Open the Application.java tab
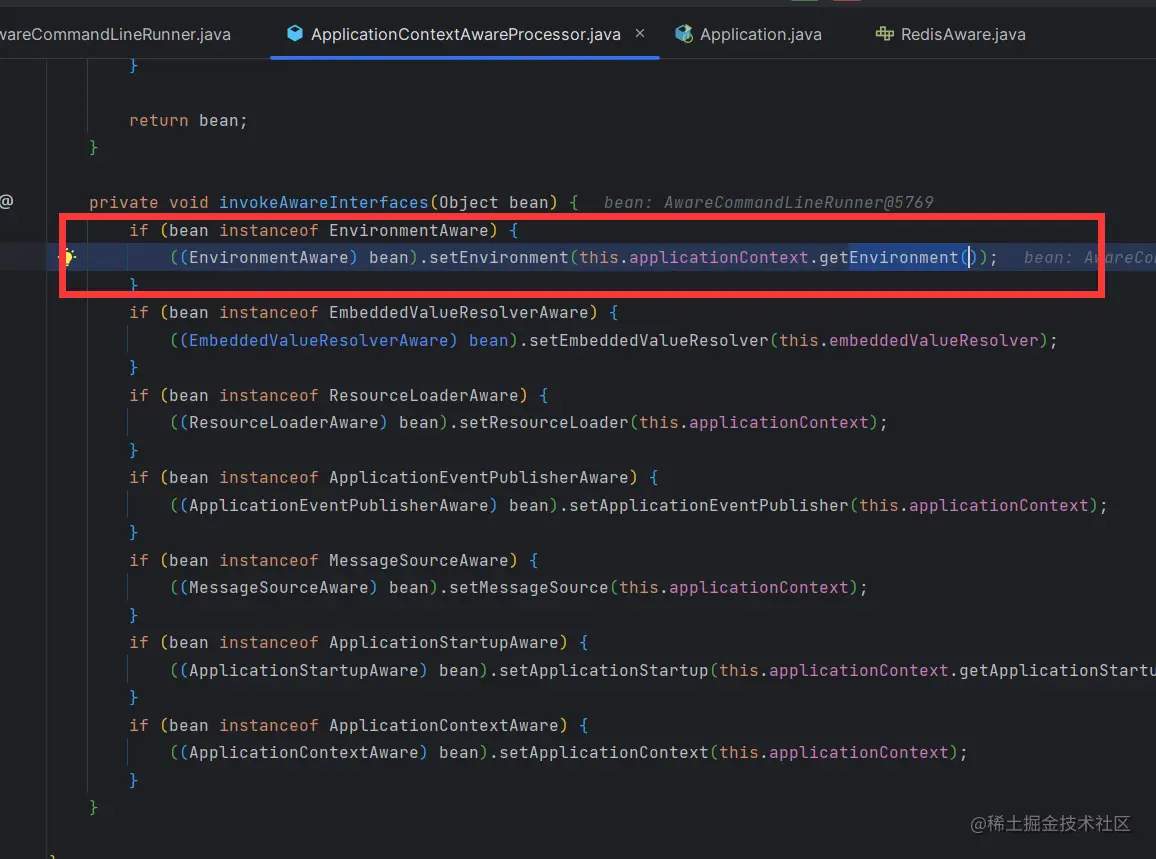The height and width of the screenshot is (859, 1156). [x=748, y=34]
